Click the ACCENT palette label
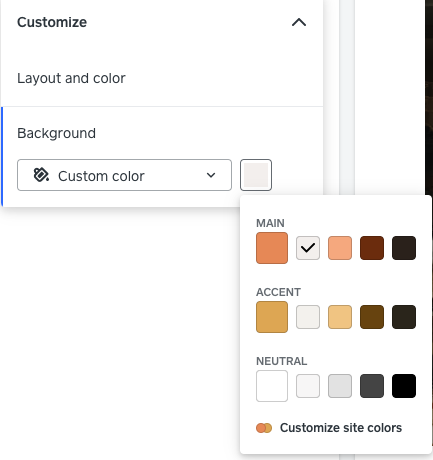Screen dimensions: 433x460 (278, 292)
